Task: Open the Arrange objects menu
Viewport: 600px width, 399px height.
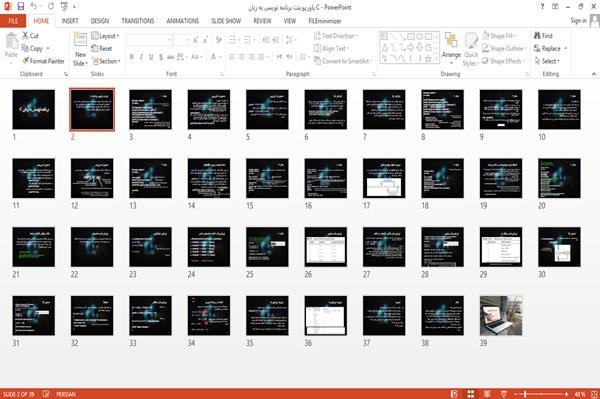Action: point(451,48)
